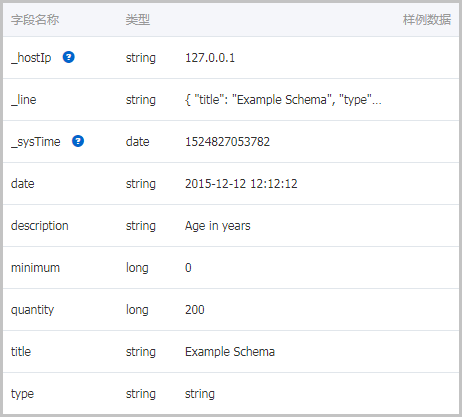Click the 2015-12-12 12:12:12 sample value

pos(241,184)
